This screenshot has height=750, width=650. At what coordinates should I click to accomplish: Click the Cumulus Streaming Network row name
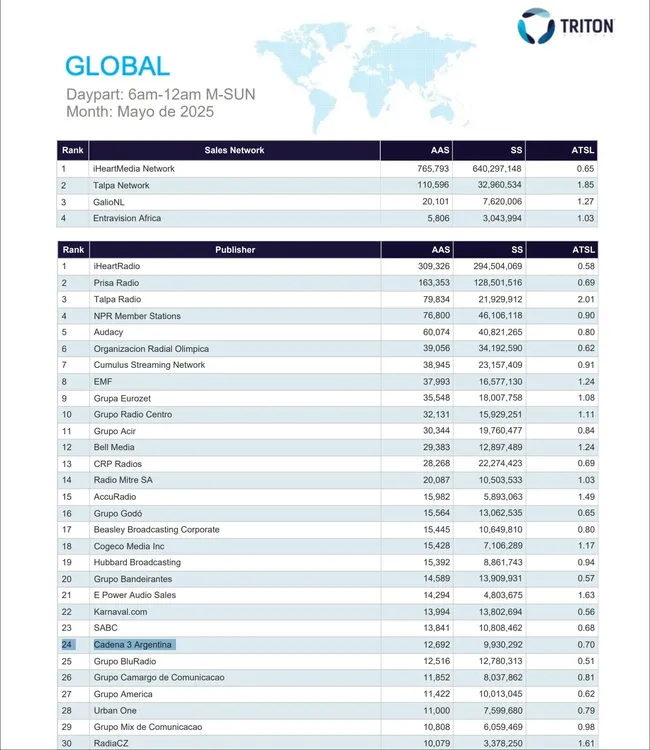[149, 365]
